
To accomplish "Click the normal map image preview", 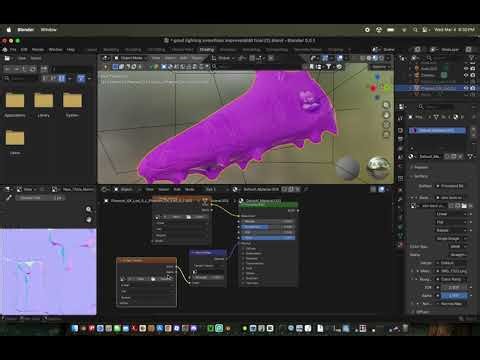I will (48, 271).
